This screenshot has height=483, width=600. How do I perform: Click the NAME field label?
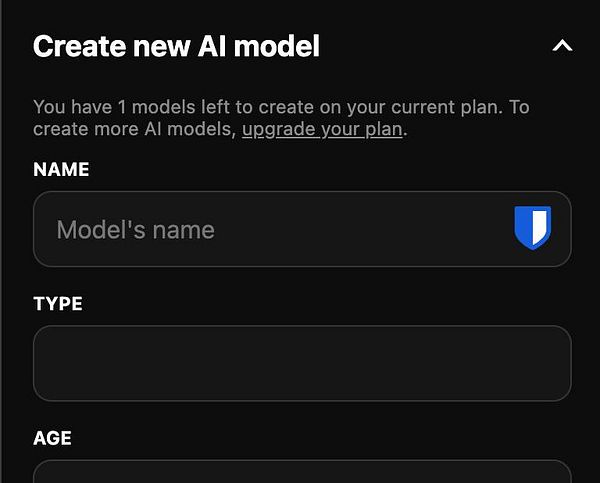pos(61,169)
